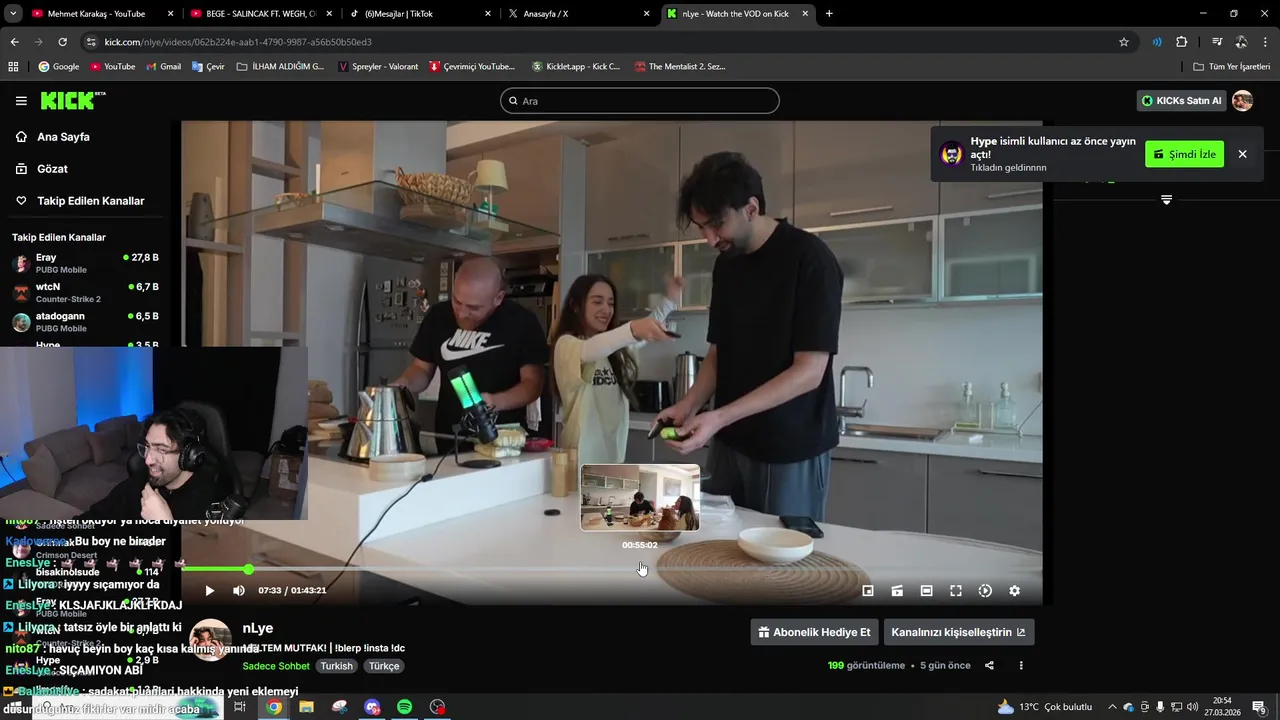
Task: Open Takip Edilen Kanallar sidebar item
Action: click(x=90, y=201)
